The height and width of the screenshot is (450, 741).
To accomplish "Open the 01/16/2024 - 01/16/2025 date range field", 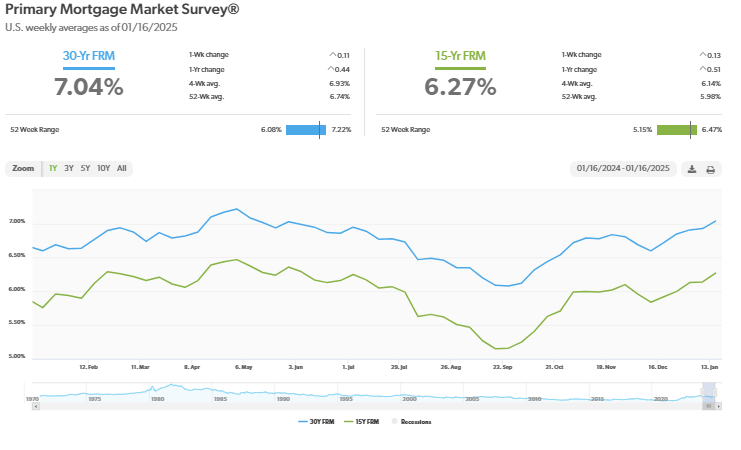I will click(623, 169).
